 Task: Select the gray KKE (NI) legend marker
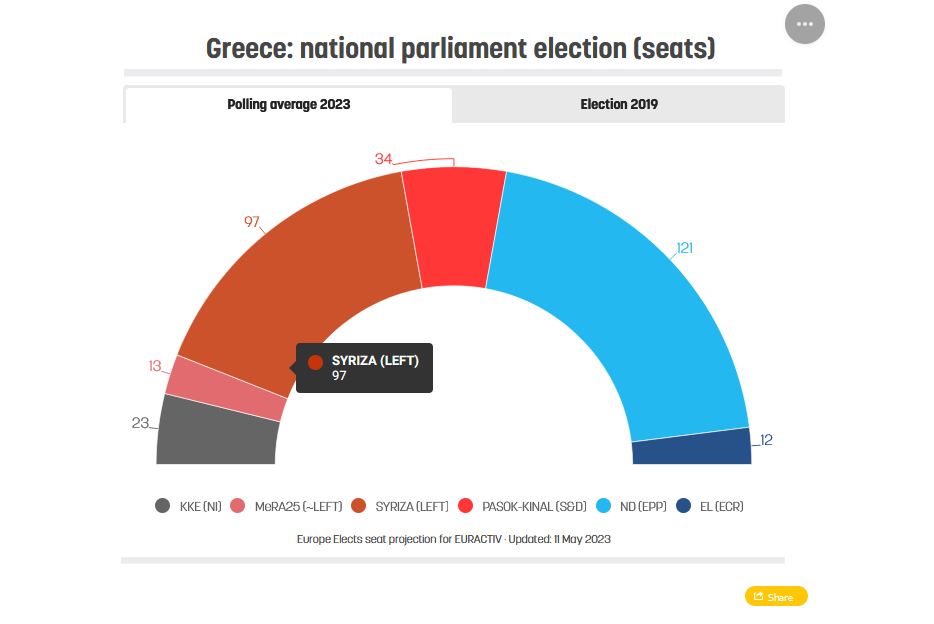coord(163,506)
